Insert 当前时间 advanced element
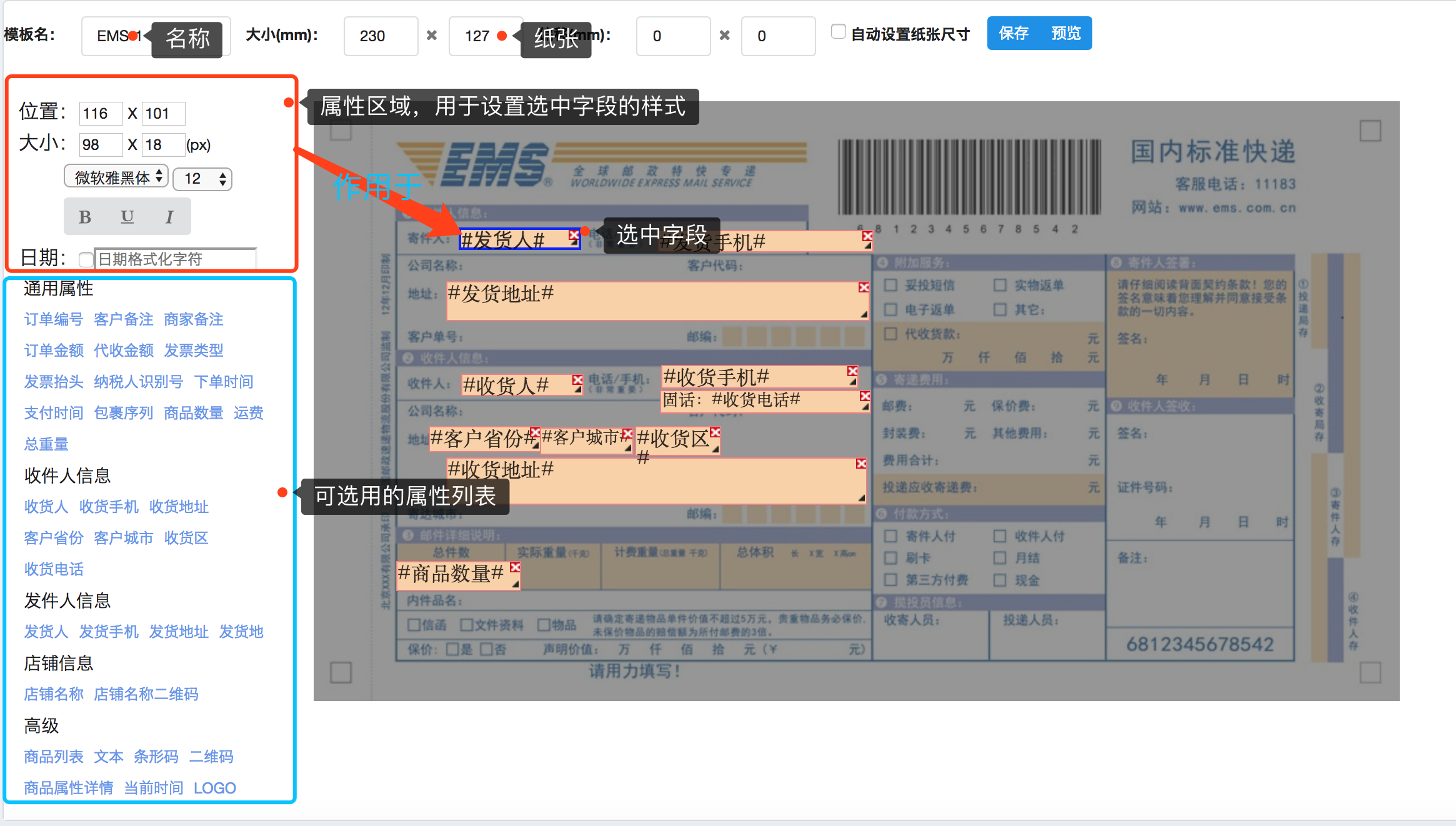Image resolution: width=1456 pixels, height=826 pixels. 154,788
